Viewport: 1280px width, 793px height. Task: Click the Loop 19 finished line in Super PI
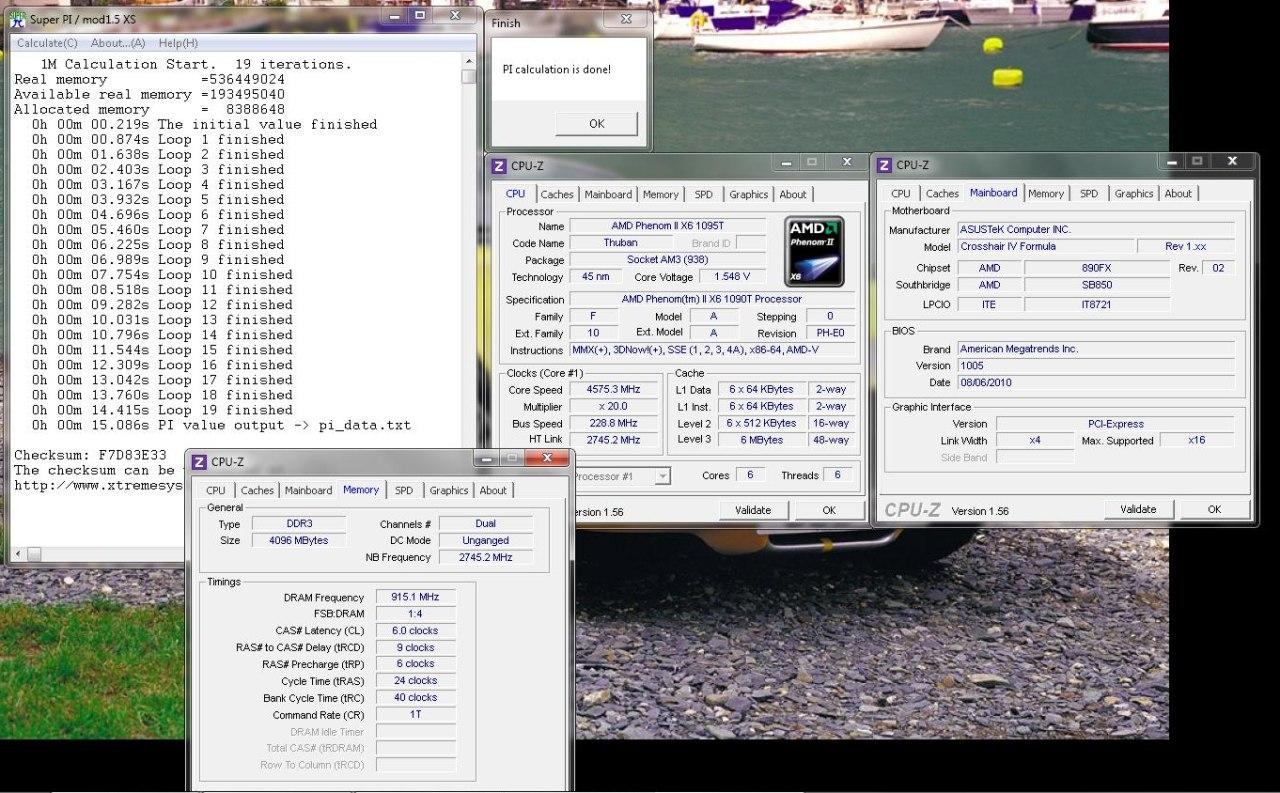[162, 410]
